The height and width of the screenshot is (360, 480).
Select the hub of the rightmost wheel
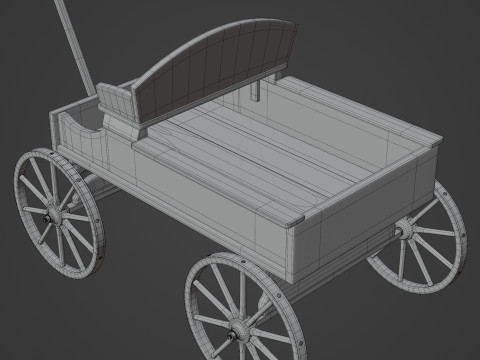pyautogui.click(x=405, y=229)
